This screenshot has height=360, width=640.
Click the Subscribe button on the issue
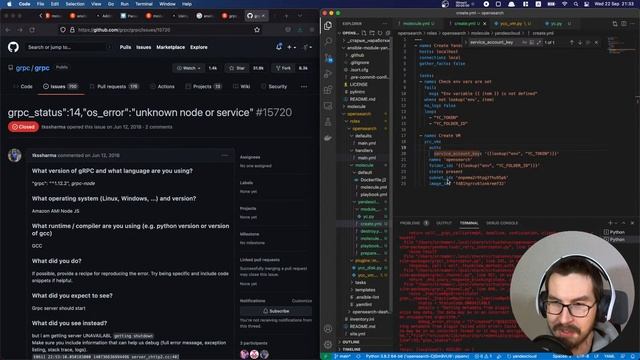point(276,311)
